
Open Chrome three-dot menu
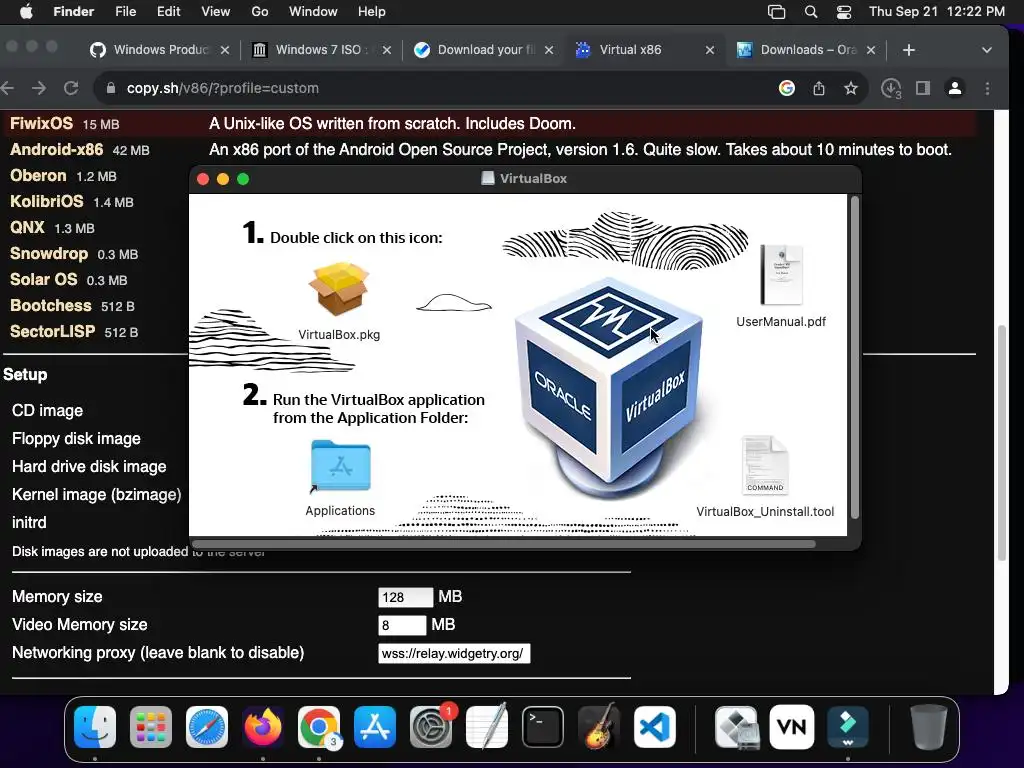[x=987, y=88]
